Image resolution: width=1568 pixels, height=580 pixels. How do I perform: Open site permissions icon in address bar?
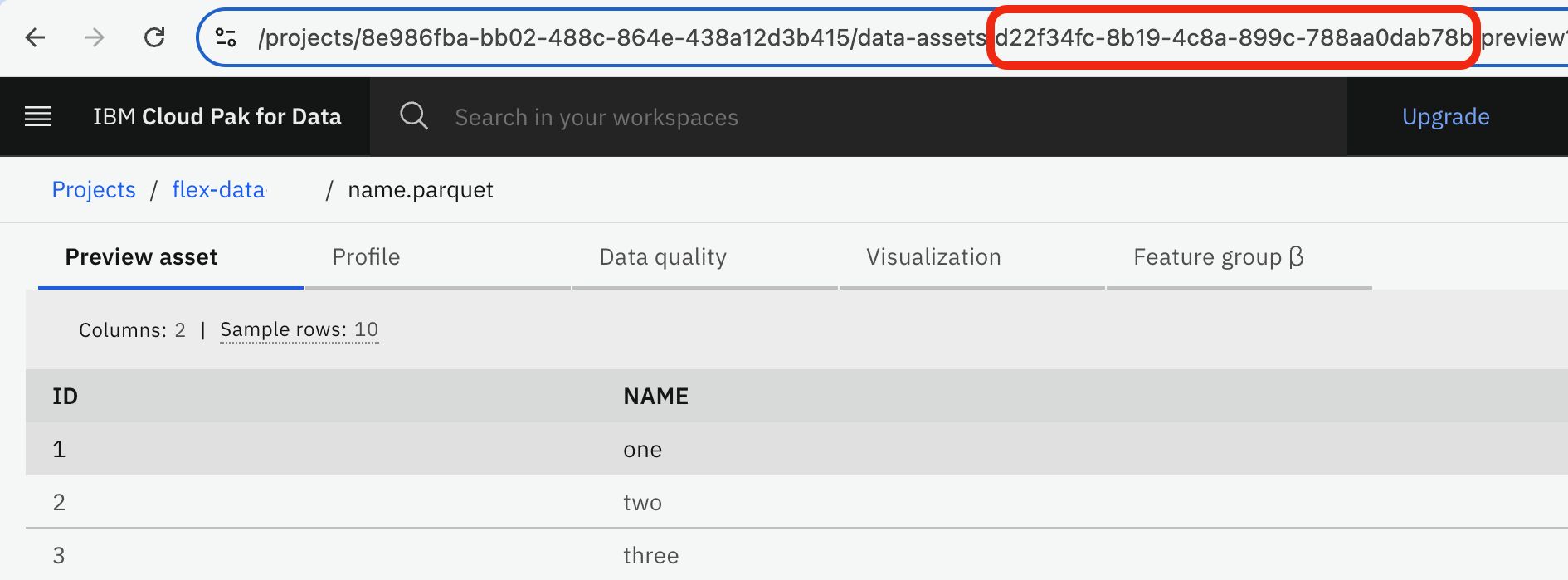pos(224,37)
